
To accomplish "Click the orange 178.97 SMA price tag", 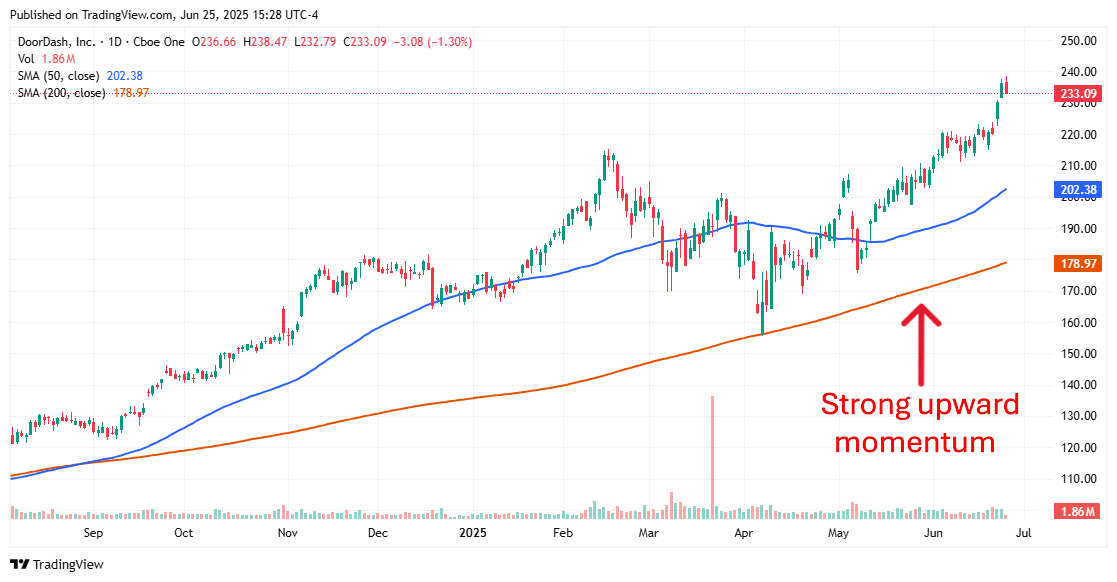I will point(1078,264).
